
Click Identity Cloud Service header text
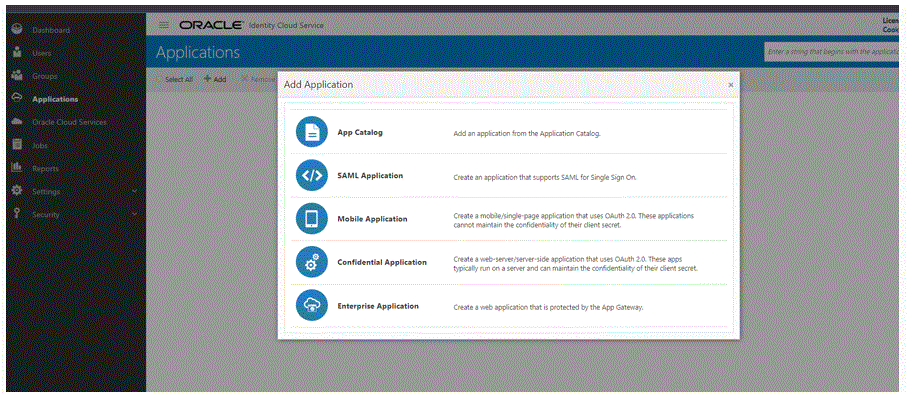[286, 25]
